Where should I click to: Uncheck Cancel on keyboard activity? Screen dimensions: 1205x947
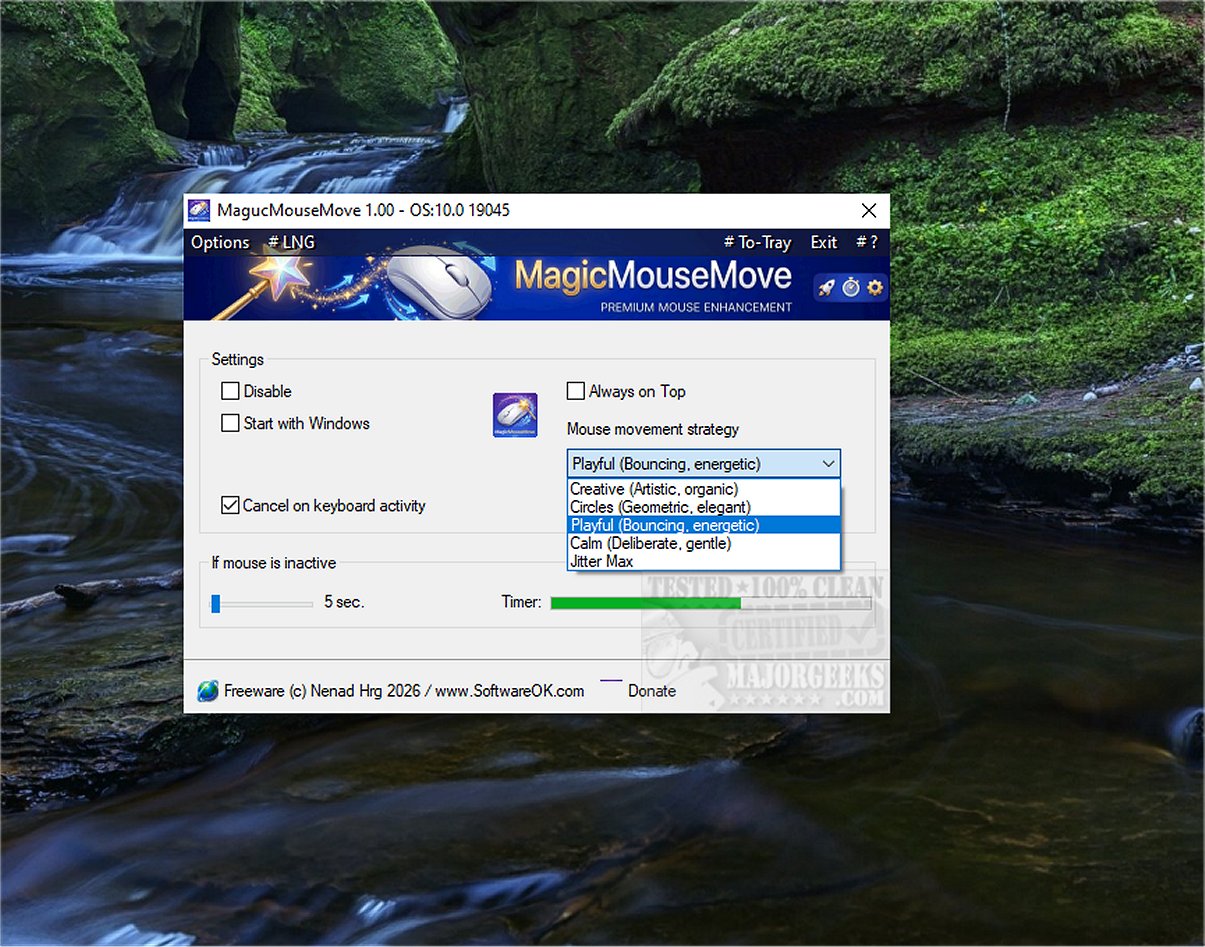point(230,505)
